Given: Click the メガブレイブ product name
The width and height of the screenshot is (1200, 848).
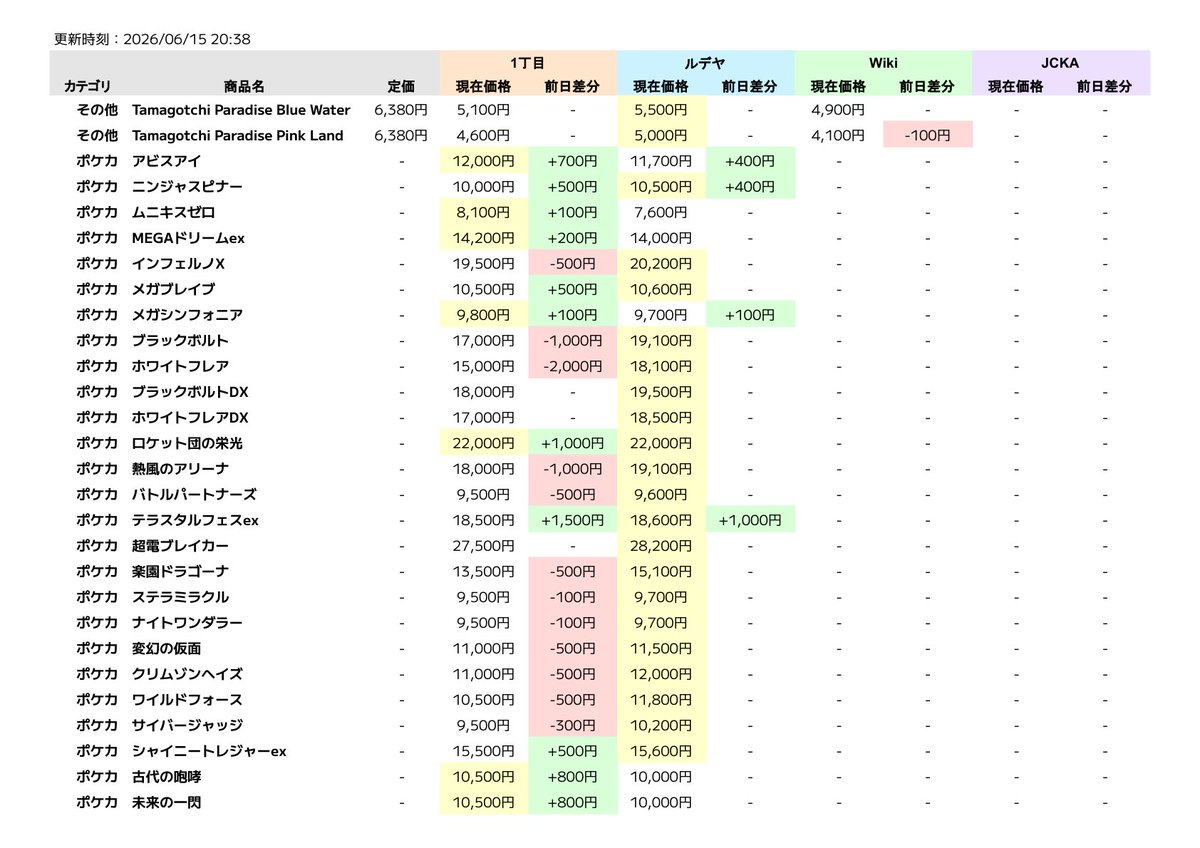Looking at the screenshot, I should pos(173,290).
